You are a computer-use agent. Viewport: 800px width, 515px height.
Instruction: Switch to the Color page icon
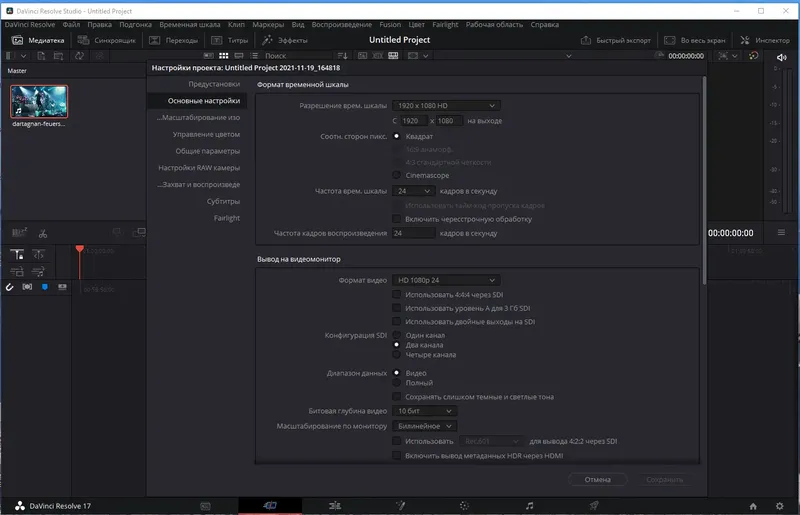click(464, 506)
